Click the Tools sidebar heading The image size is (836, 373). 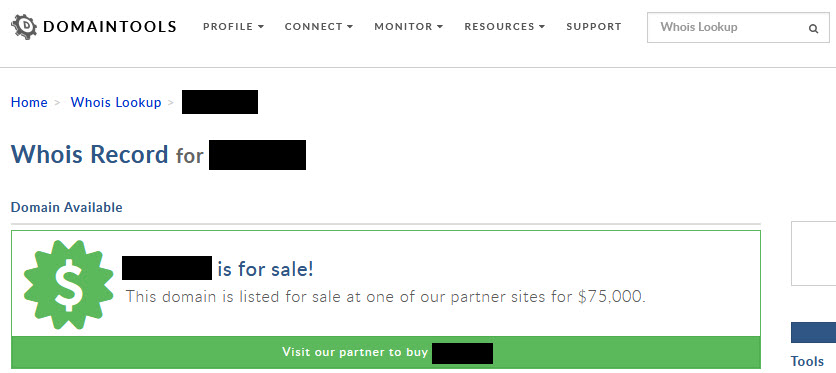(807, 361)
